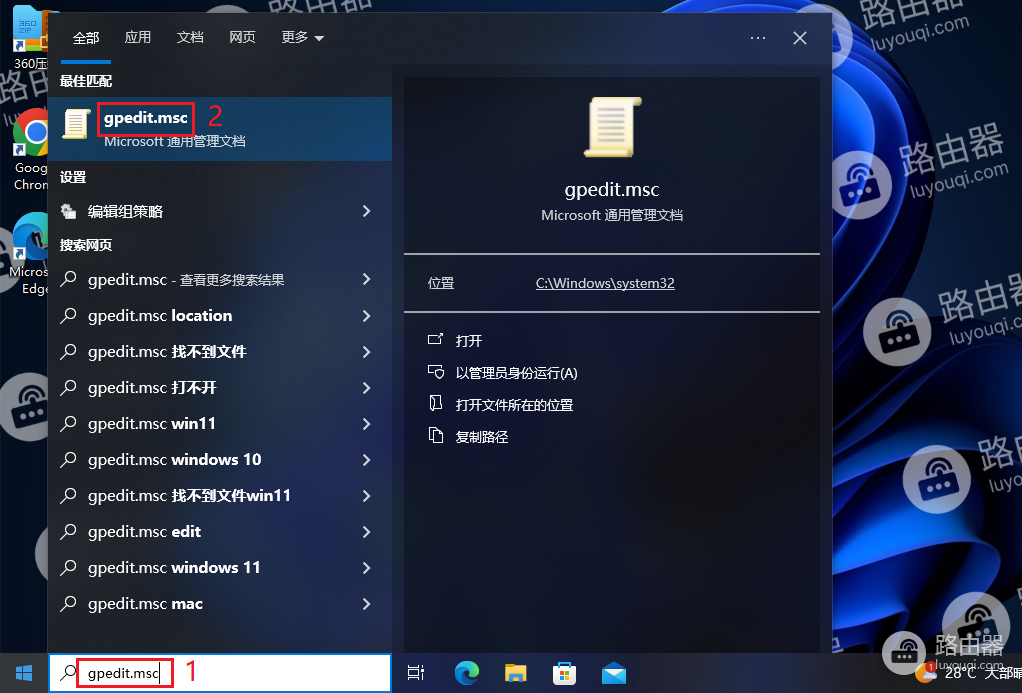Viewport: 1022px width, 693px height.
Task: Click magnifier icon beside gpedit.msc edit
Action: pos(68,532)
